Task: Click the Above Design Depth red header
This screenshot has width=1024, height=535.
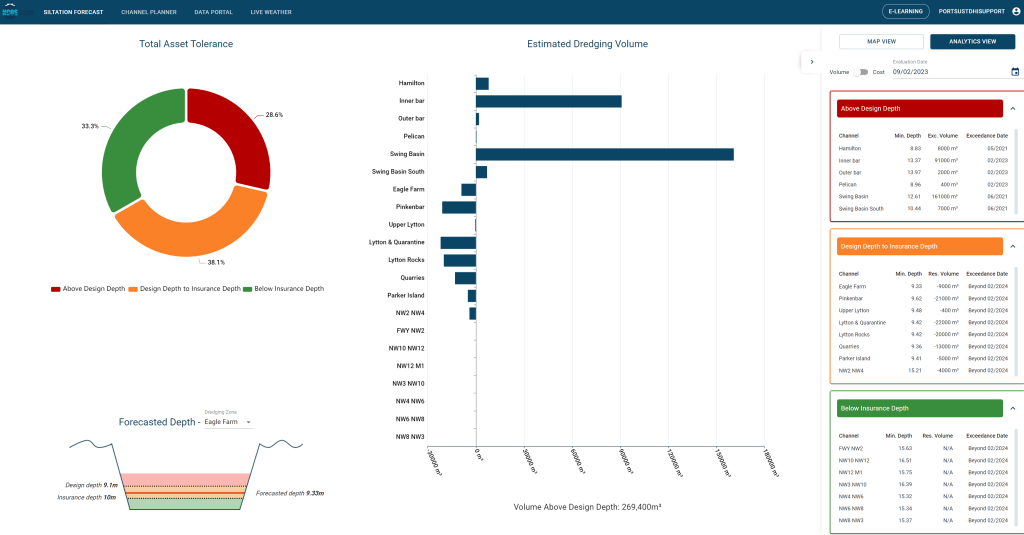Action: pyautogui.click(x=920, y=108)
